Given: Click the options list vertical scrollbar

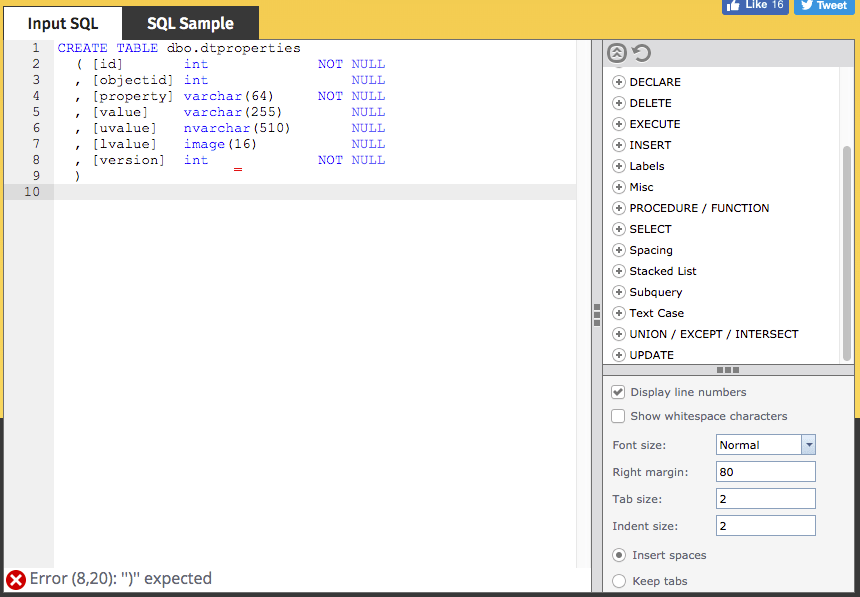Looking at the screenshot, I should (x=847, y=254).
